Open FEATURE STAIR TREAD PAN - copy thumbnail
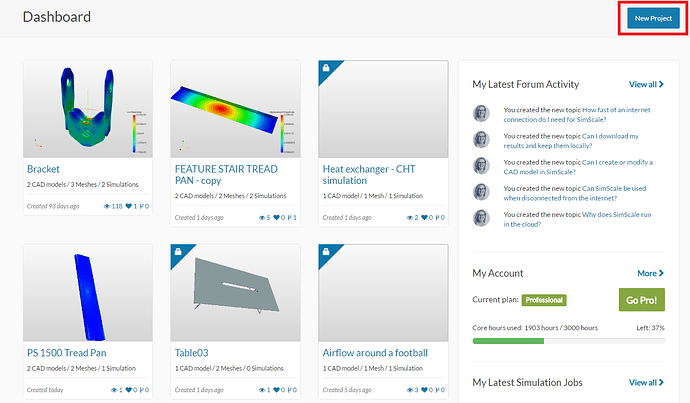 (235, 109)
